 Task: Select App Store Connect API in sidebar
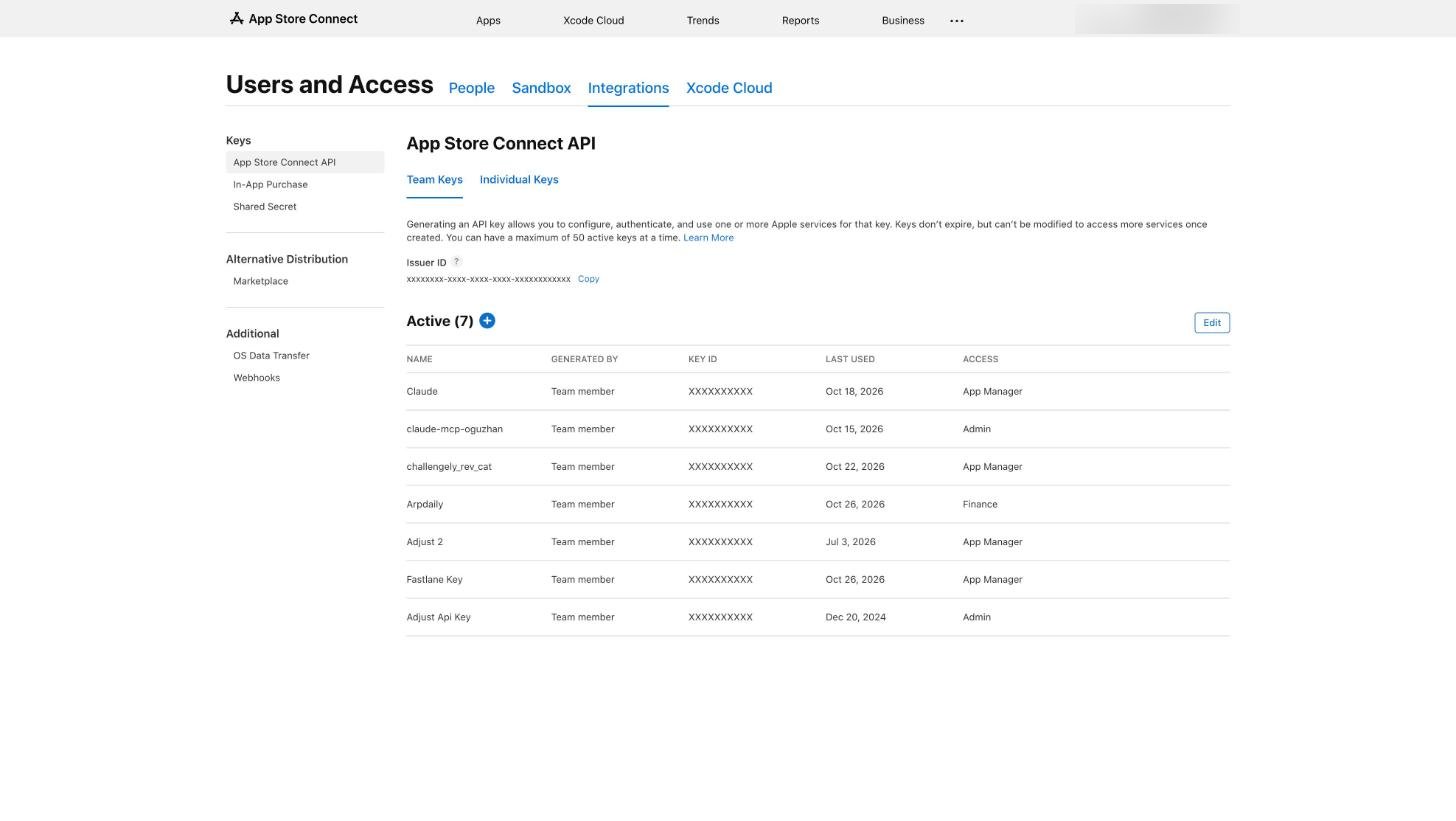click(x=305, y=162)
